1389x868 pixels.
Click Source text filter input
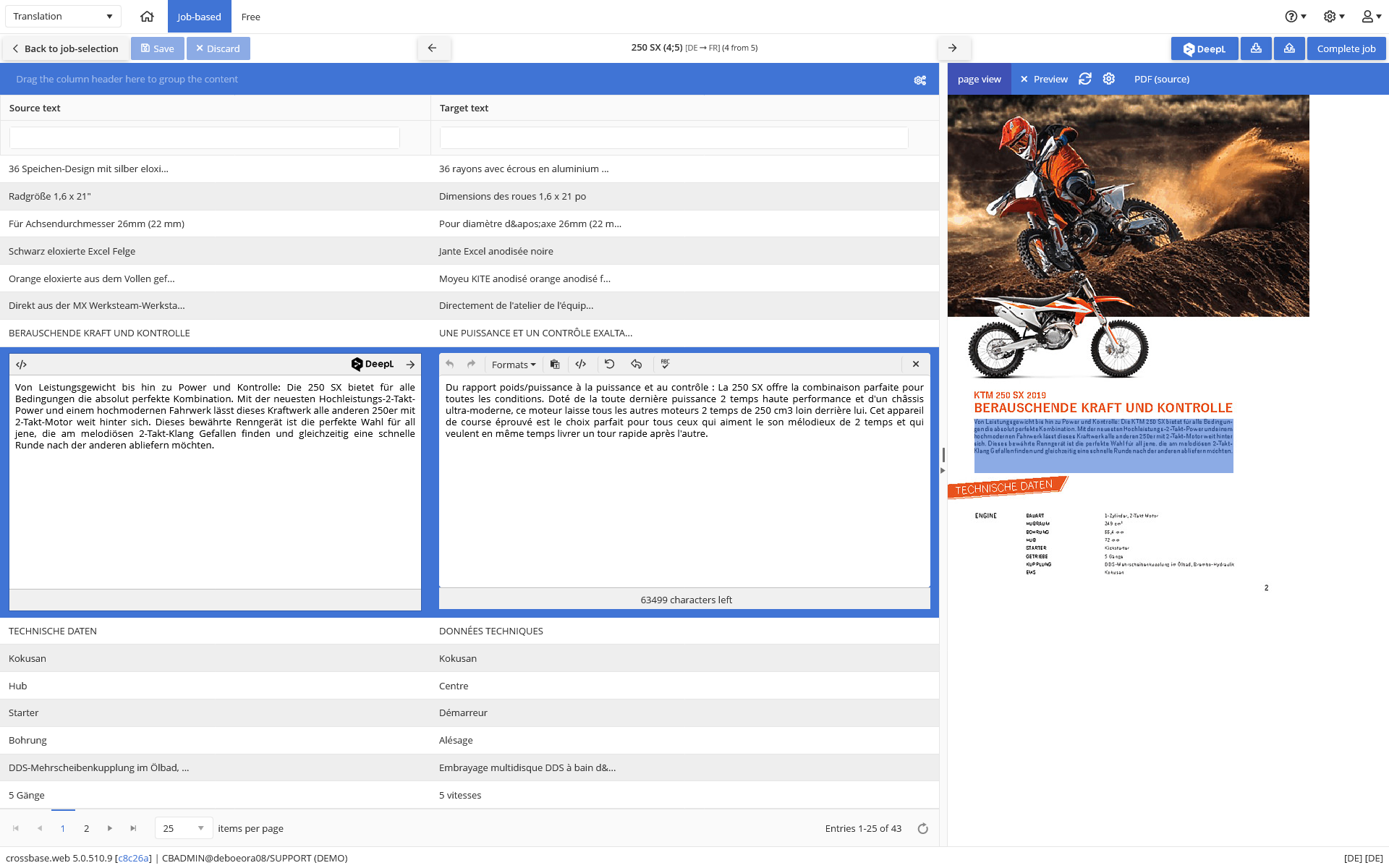click(x=204, y=137)
